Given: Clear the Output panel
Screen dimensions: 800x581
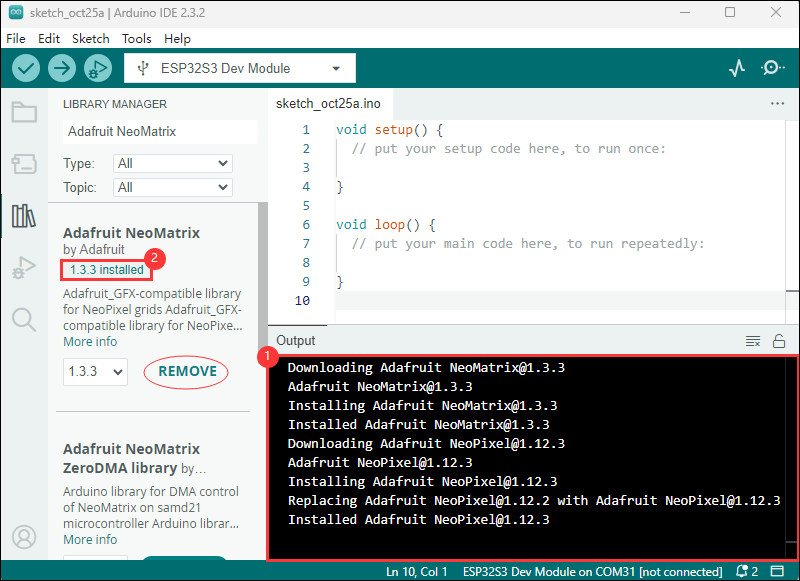Looking at the screenshot, I should [x=753, y=341].
